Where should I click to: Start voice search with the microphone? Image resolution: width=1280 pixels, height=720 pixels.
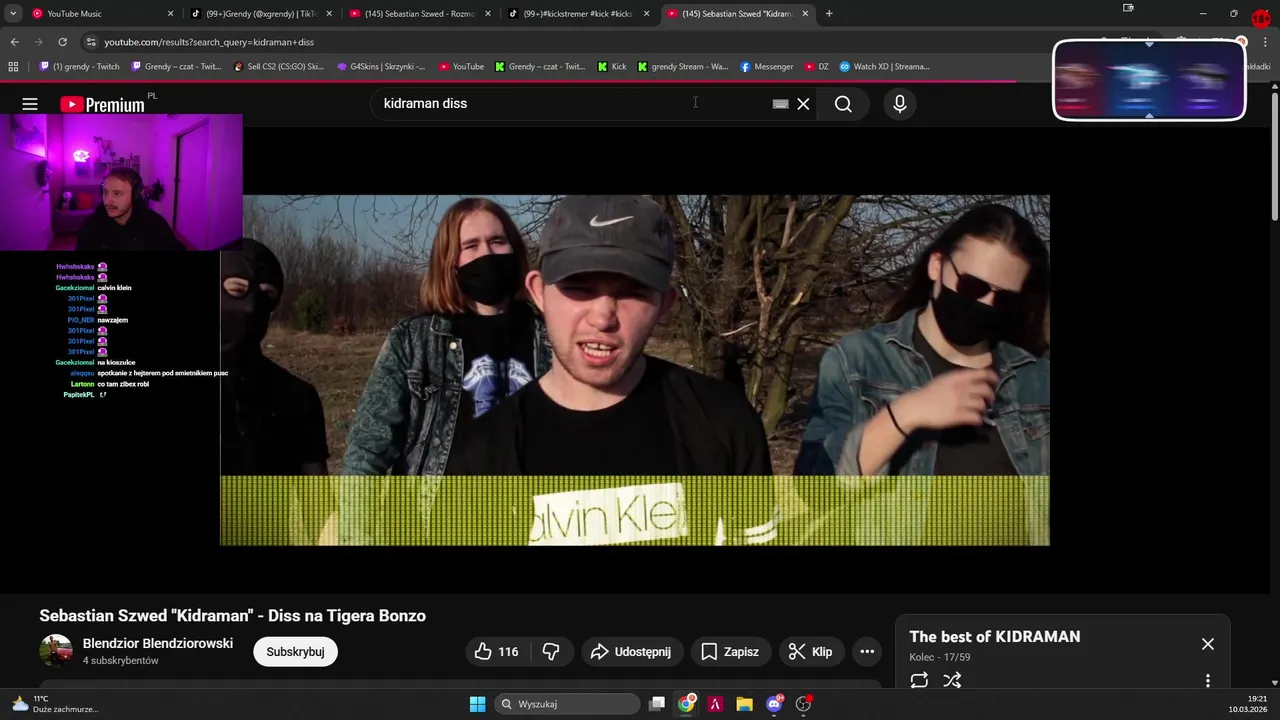pos(900,104)
